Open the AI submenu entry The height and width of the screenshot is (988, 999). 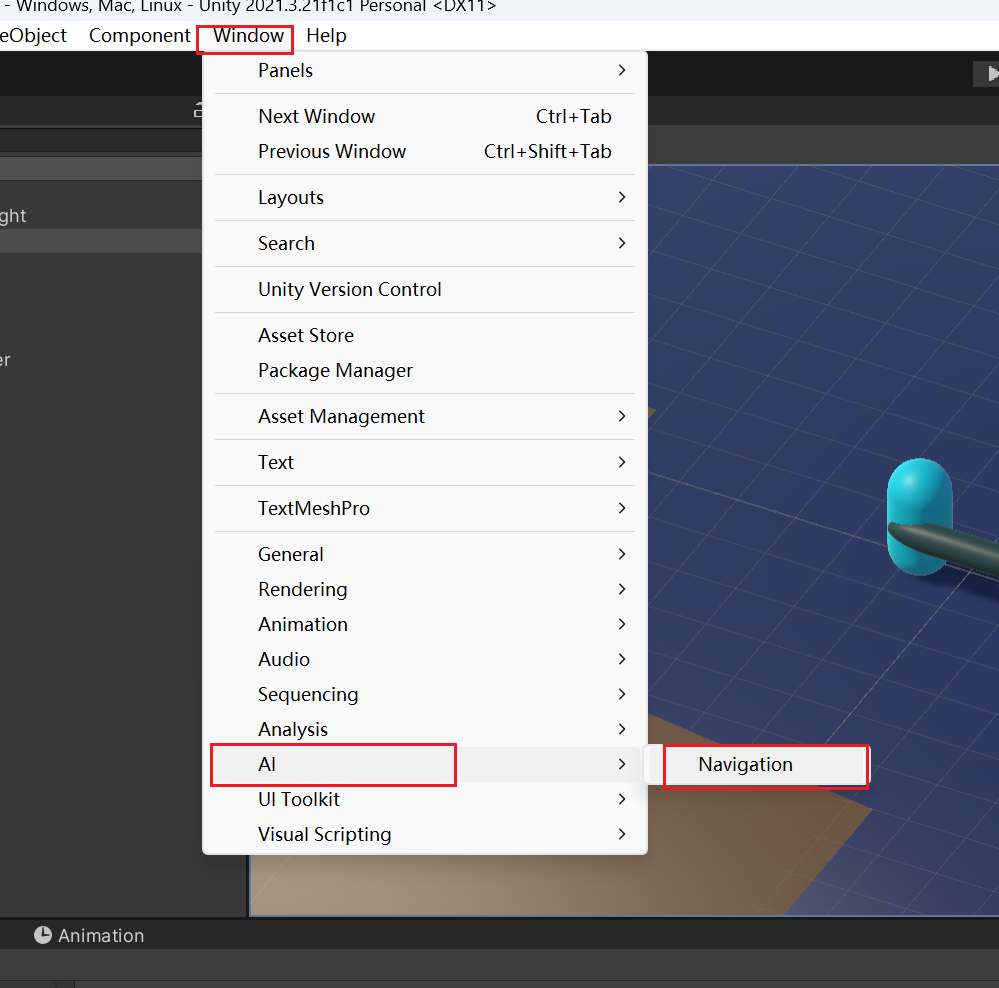pos(425,764)
